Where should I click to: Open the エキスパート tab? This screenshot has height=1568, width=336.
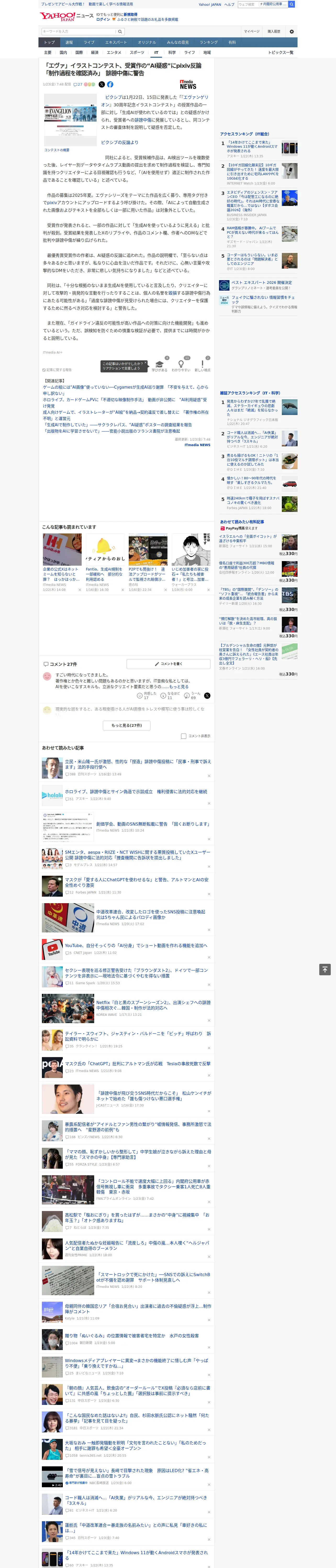coord(116,43)
